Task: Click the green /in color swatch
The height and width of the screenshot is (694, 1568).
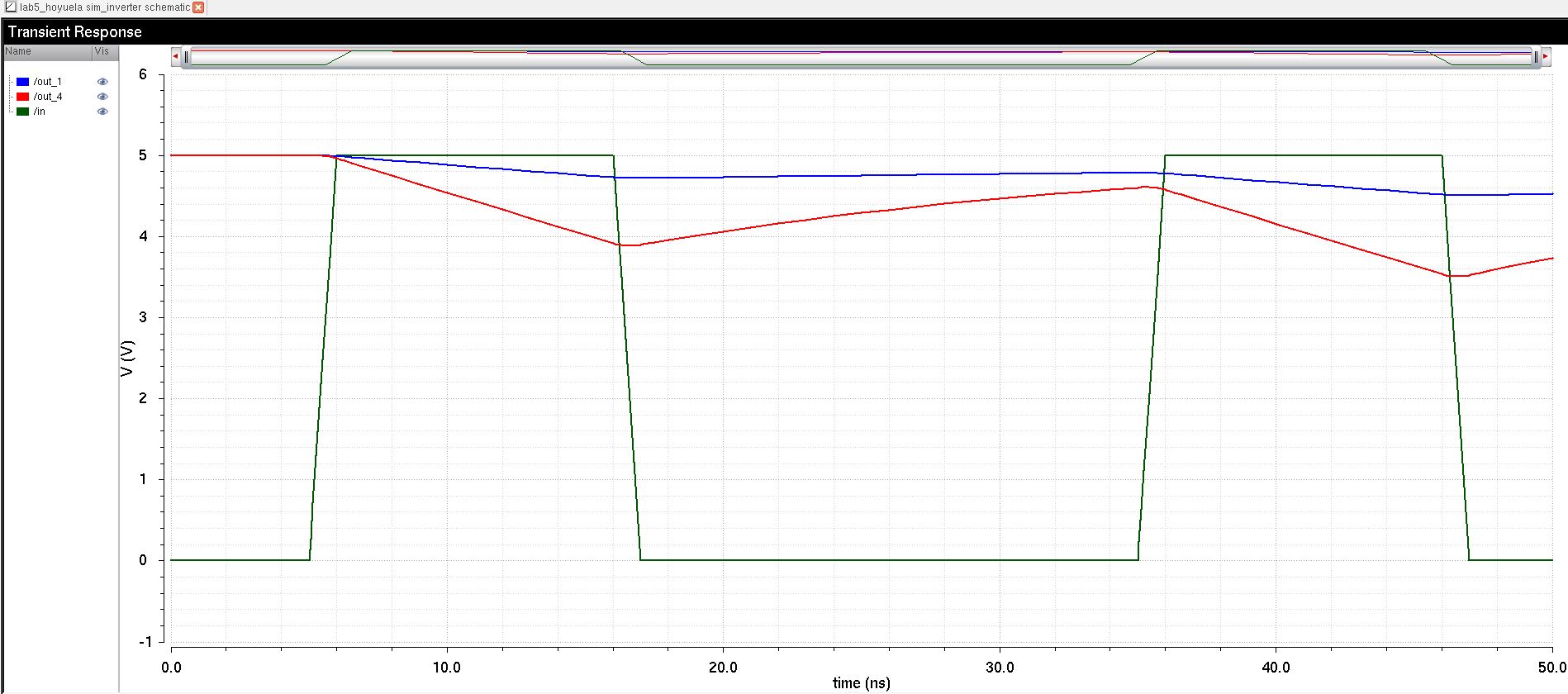Action: (x=22, y=112)
